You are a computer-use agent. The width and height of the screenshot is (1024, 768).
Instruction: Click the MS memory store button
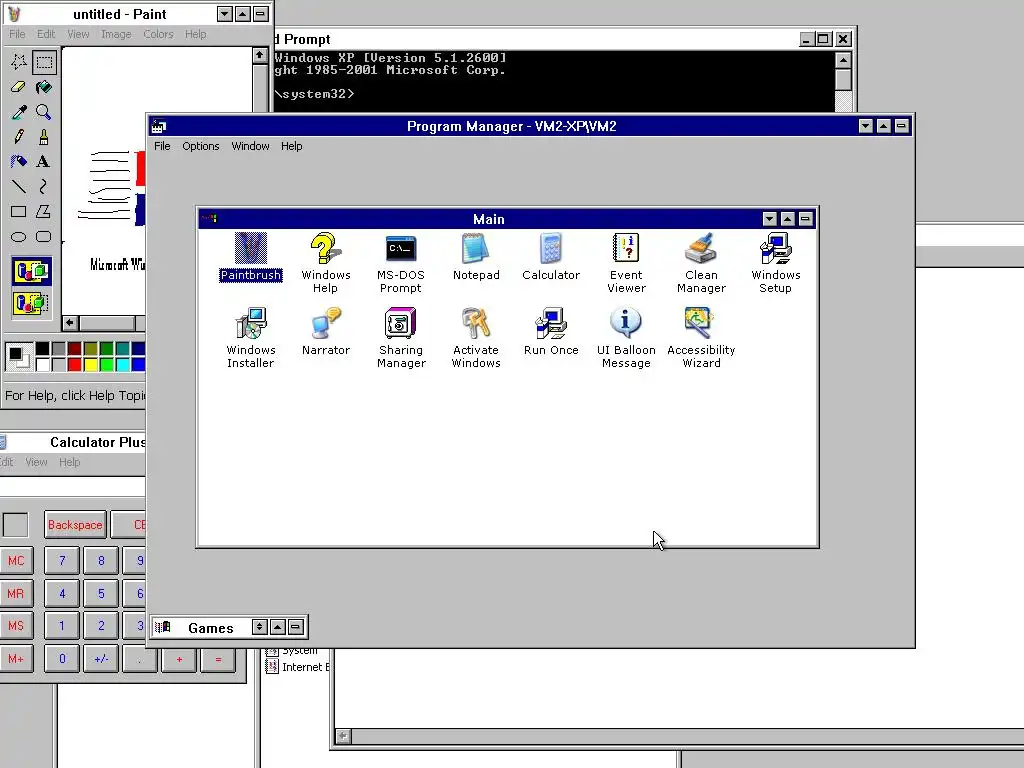[x=16, y=626]
